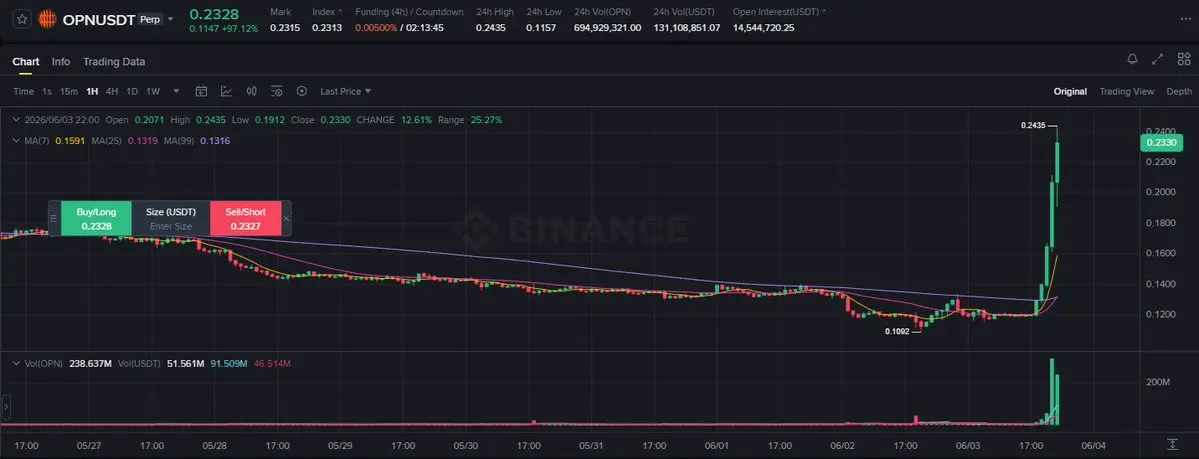Click the Funding (4h) / Countdown label
The image size is (1199, 459).
(409, 12)
